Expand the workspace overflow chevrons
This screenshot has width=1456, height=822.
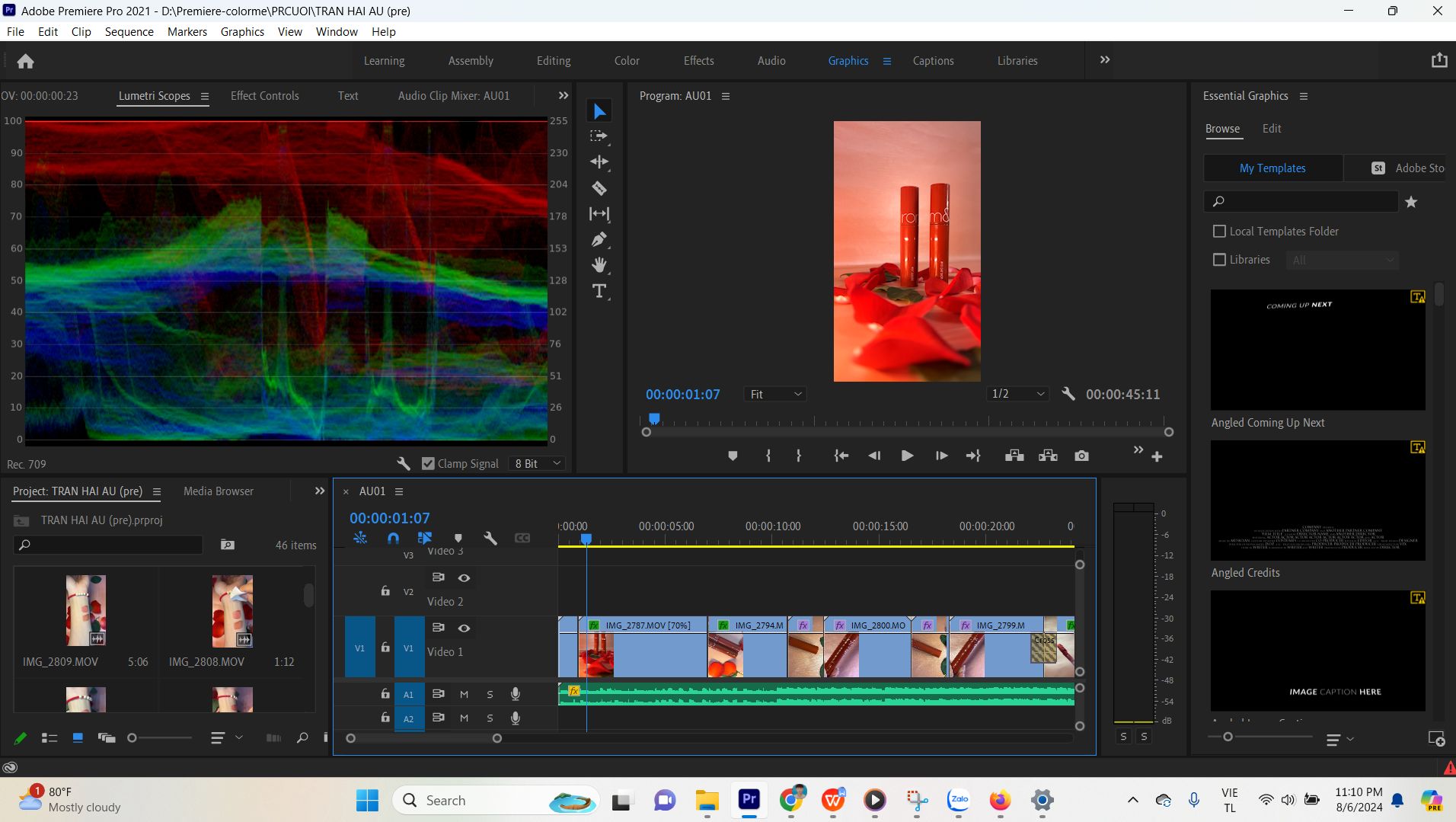coord(1105,59)
